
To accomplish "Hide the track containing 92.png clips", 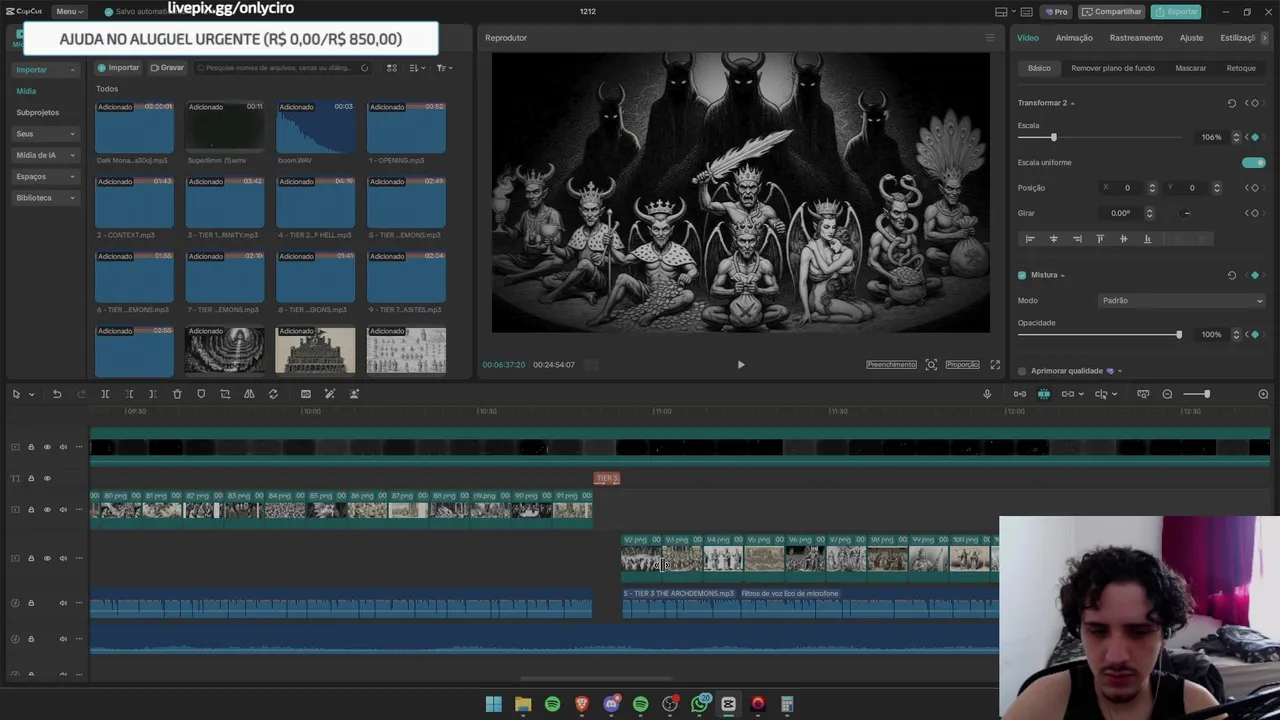I will point(47,558).
